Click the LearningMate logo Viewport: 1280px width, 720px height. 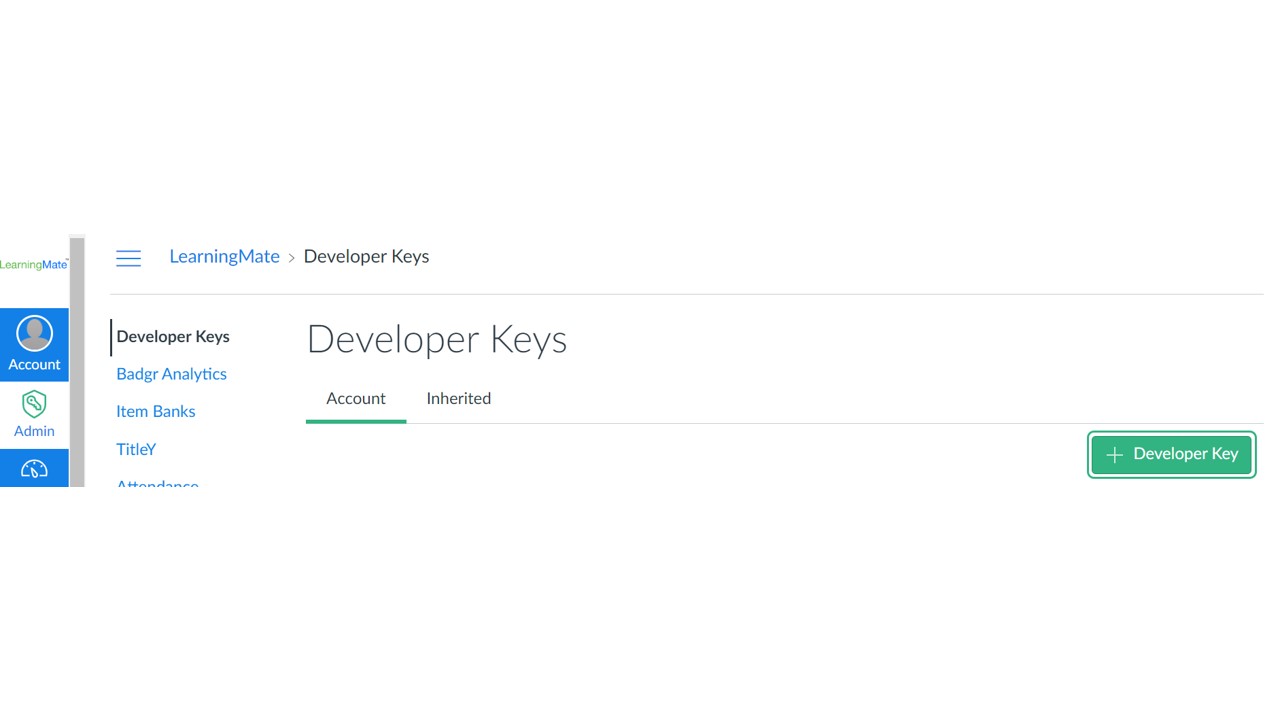[34, 265]
